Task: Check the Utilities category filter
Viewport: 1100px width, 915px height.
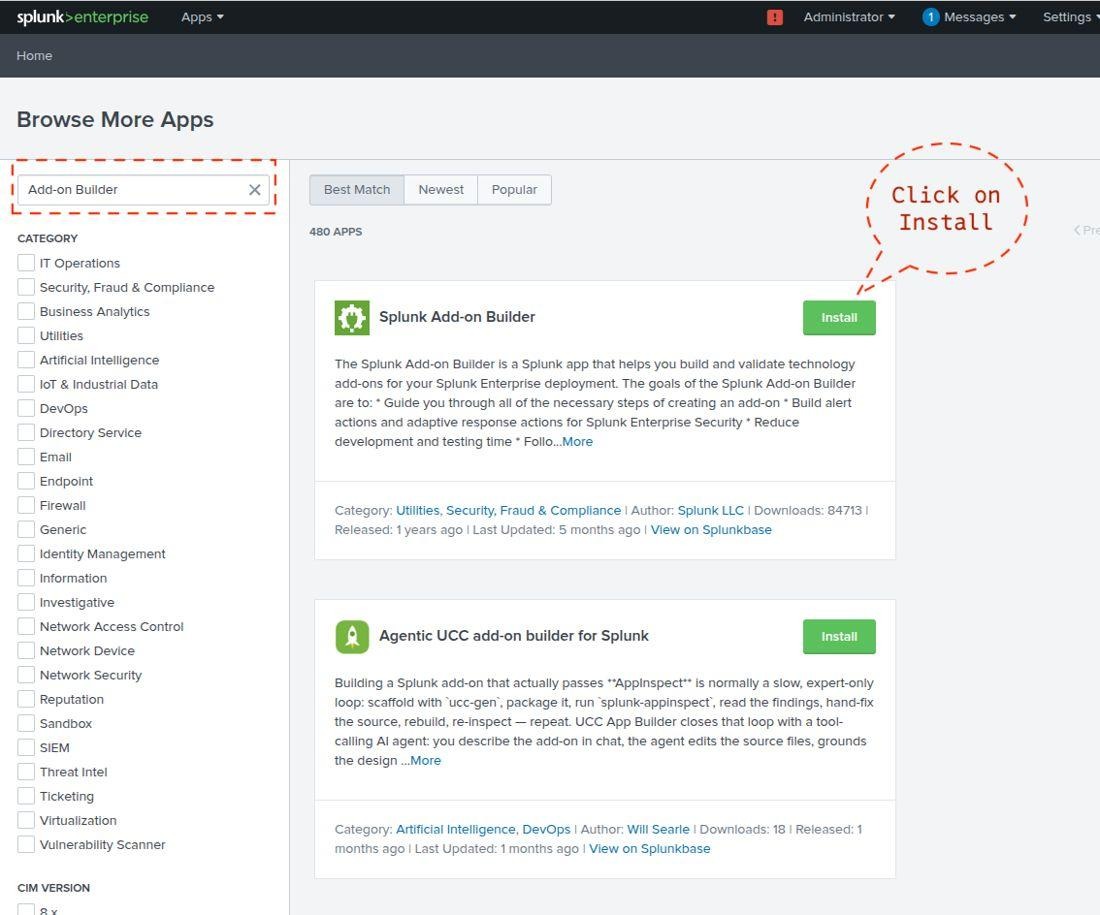Action: pyautogui.click(x=26, y=335)
